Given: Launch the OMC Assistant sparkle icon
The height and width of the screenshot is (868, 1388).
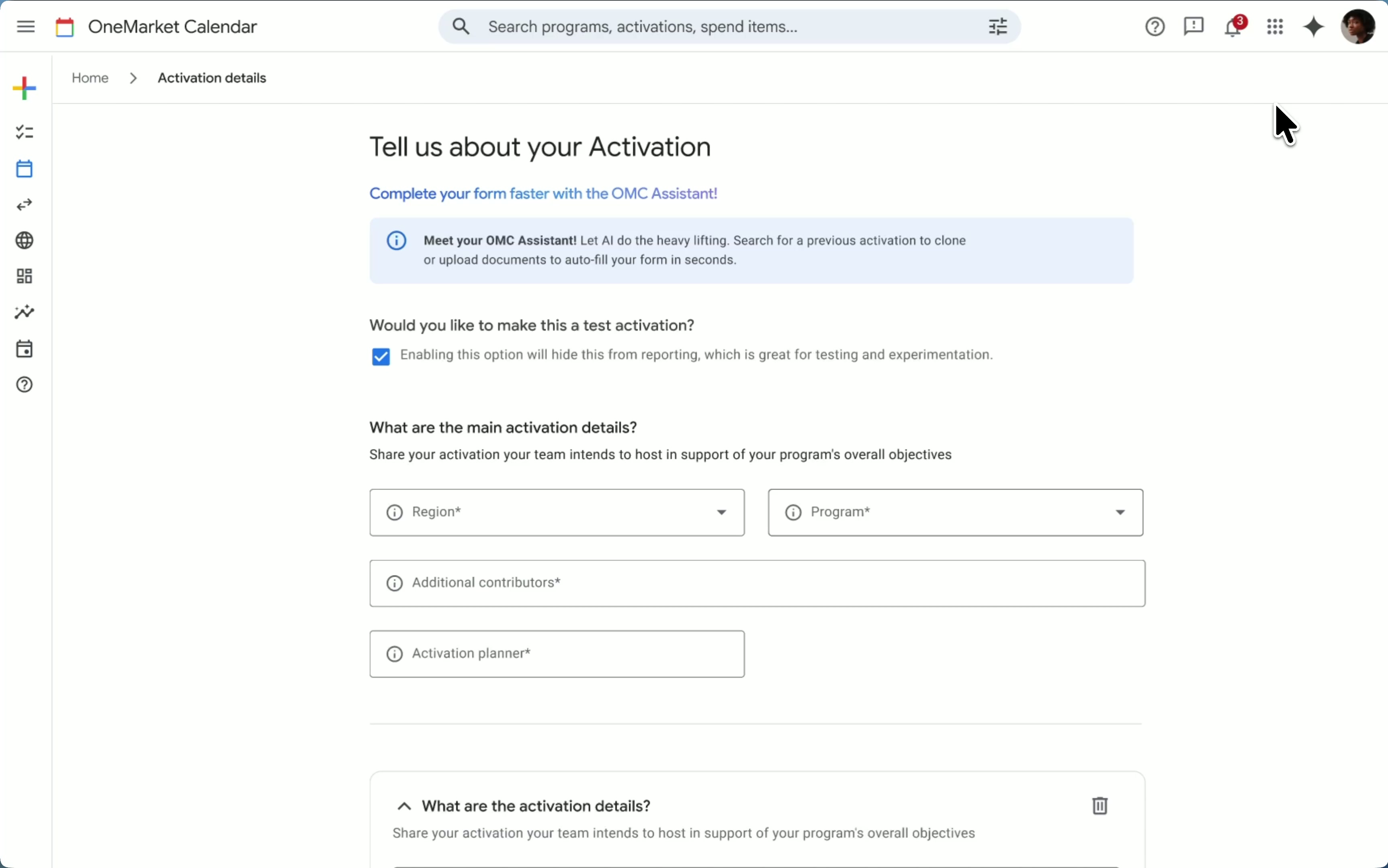Looking at the screenshot, I should [1314, 27].
